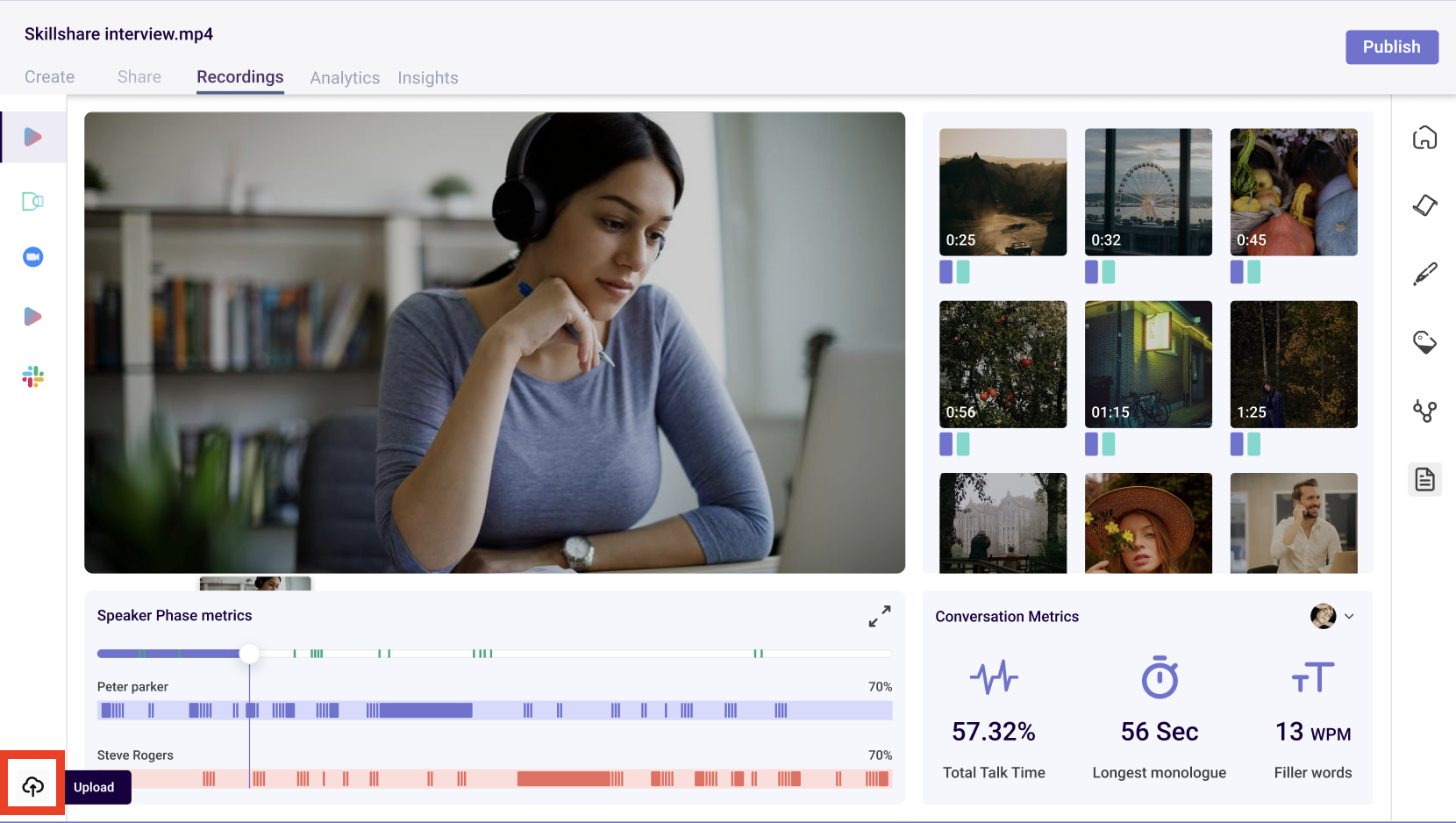This screenshot has width=1456, height=823.
Task: Open the Slack integration icon
Action: (x=32, y=377)
